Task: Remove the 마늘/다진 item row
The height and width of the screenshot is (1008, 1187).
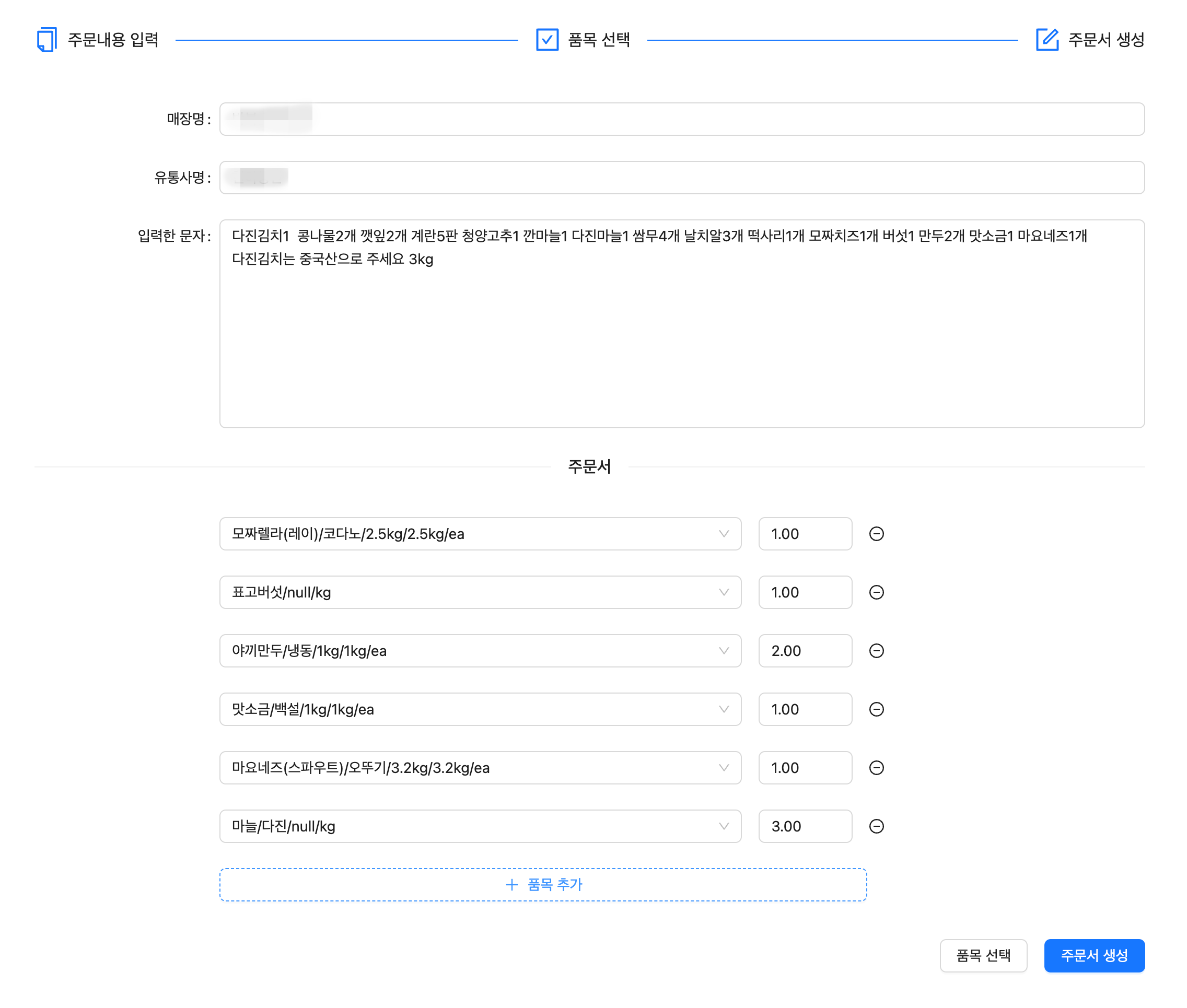Action: [x=876, y=826]
